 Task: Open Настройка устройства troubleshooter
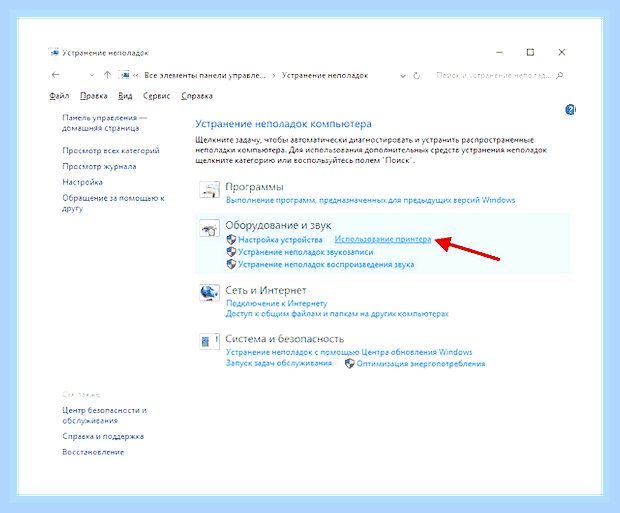280,240
